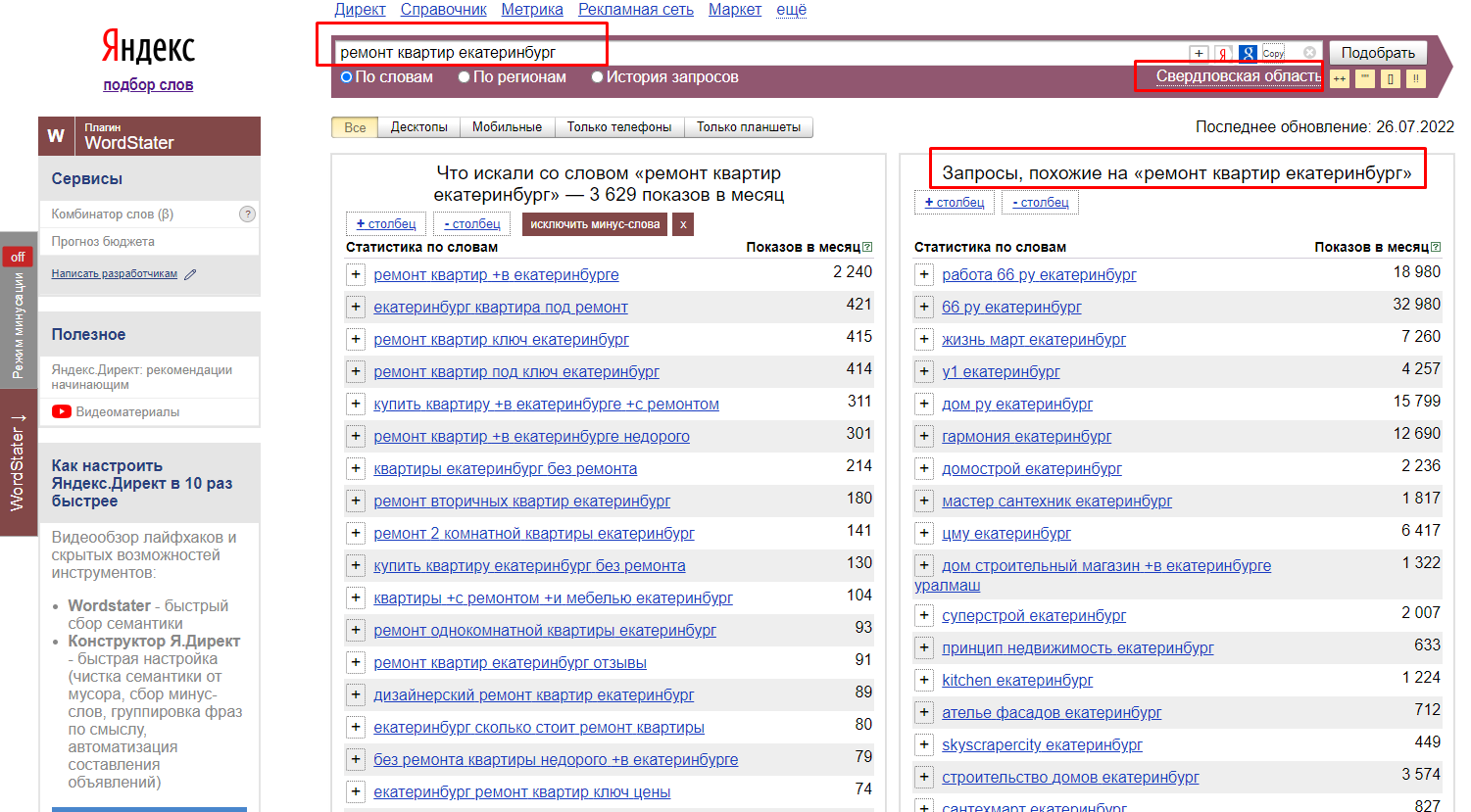Click the Яндекс logo
Screen dimensions: 1471x812
tap(148, 46)
